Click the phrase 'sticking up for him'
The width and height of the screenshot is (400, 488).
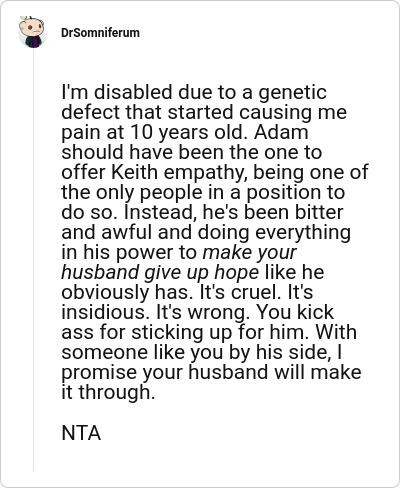click(x=220, y=332)
